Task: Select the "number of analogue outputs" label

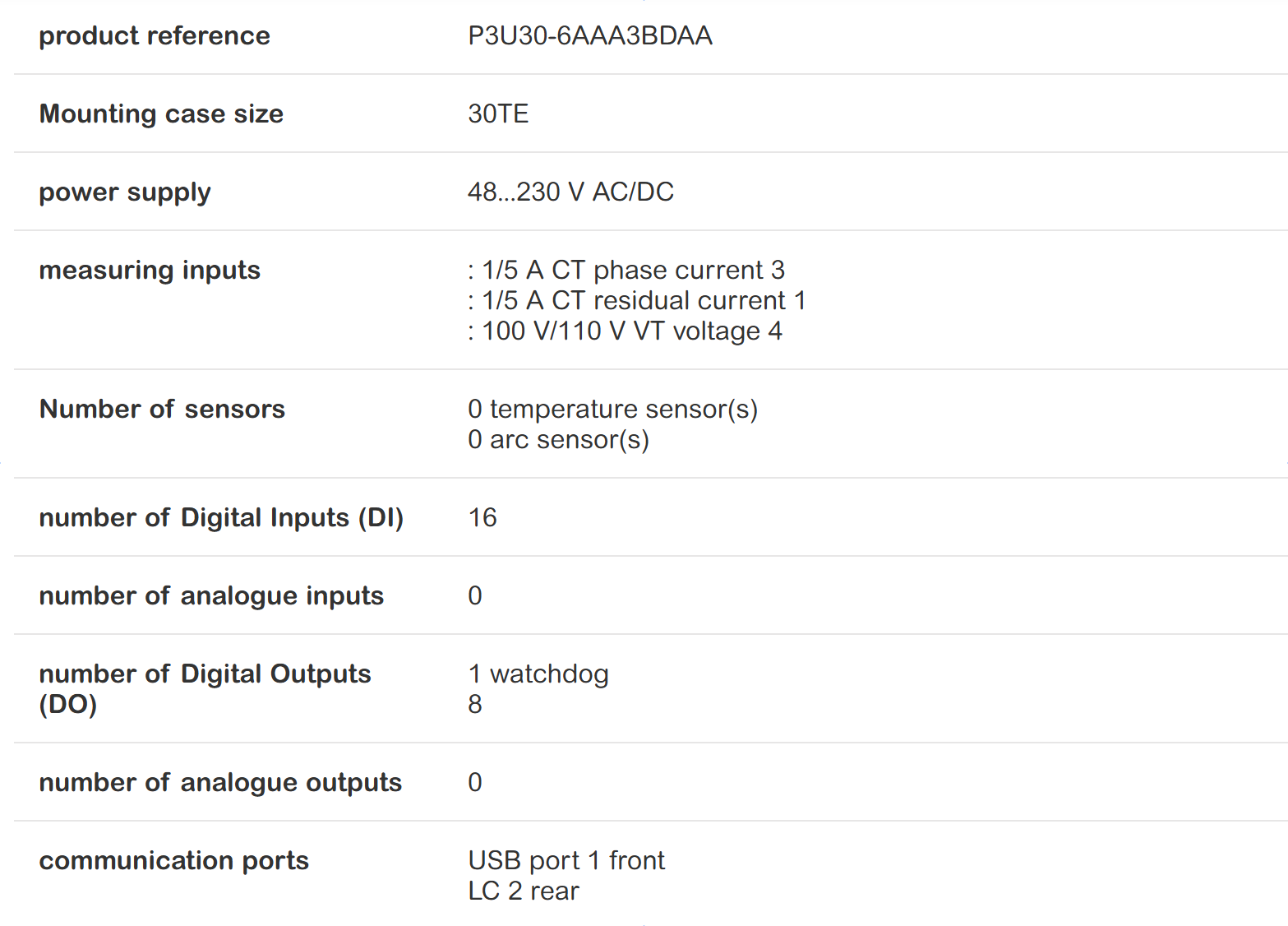Action: point(220,782)
